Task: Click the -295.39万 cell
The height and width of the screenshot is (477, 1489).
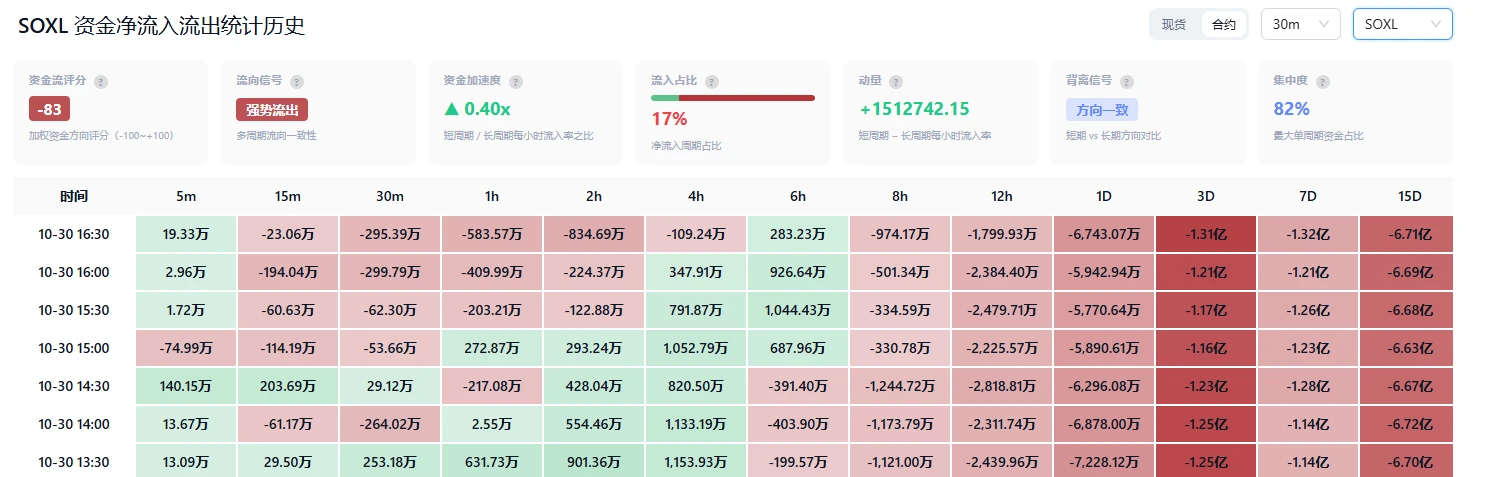Action: (390, 234)
